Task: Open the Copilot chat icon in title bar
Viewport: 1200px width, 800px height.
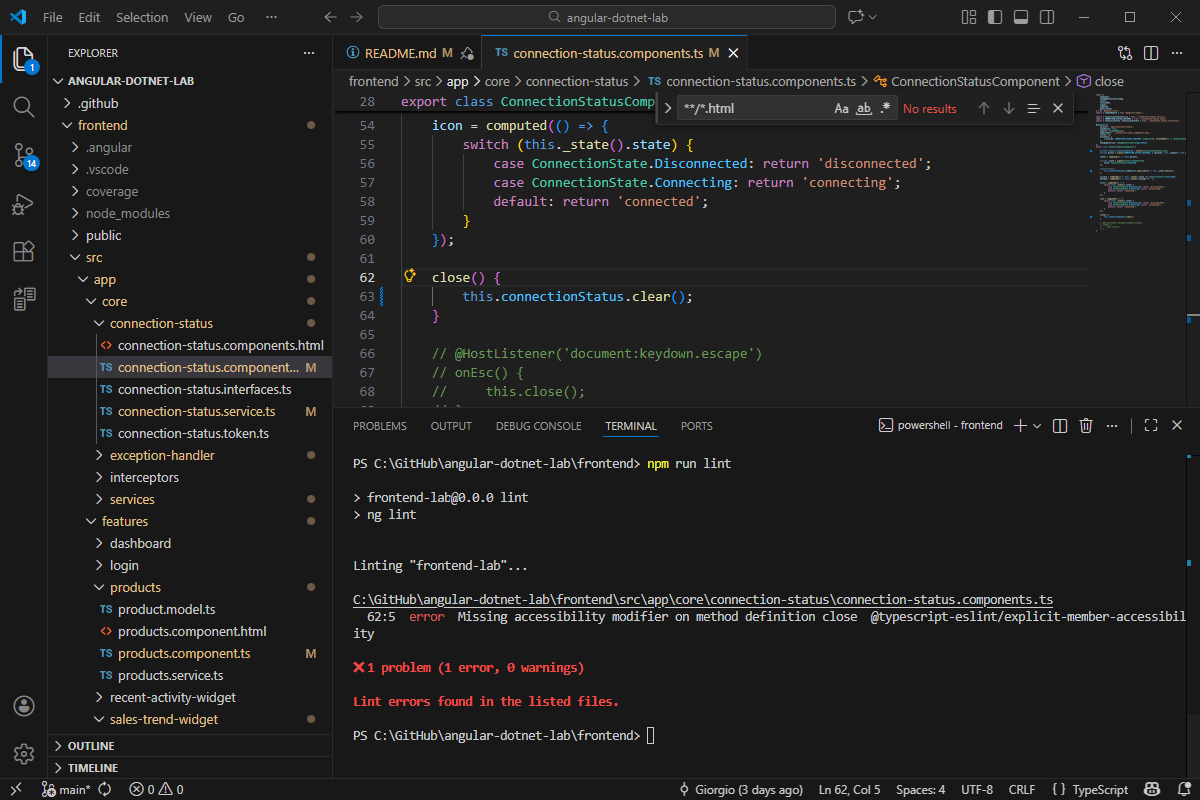Action: 856,17
